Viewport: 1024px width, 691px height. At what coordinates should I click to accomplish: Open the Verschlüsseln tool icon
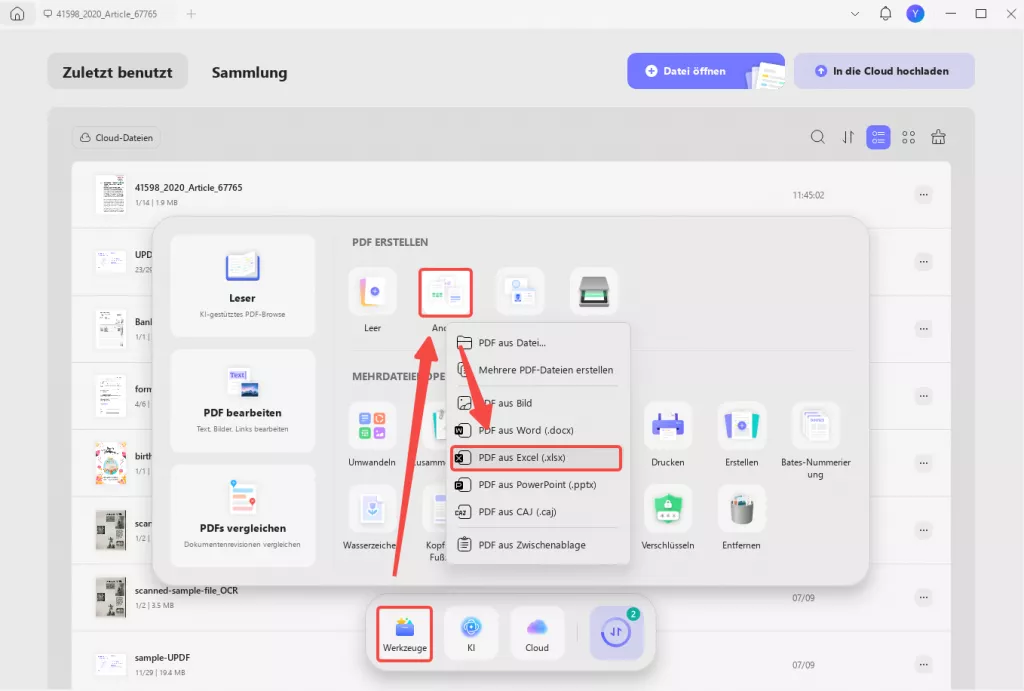667,509
